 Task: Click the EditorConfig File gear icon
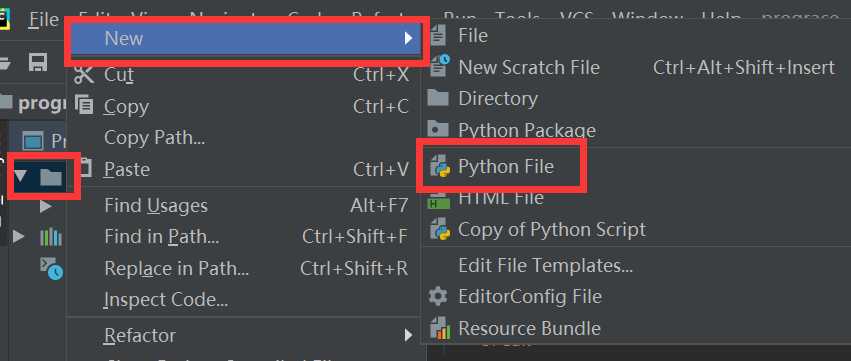[438, 296]
